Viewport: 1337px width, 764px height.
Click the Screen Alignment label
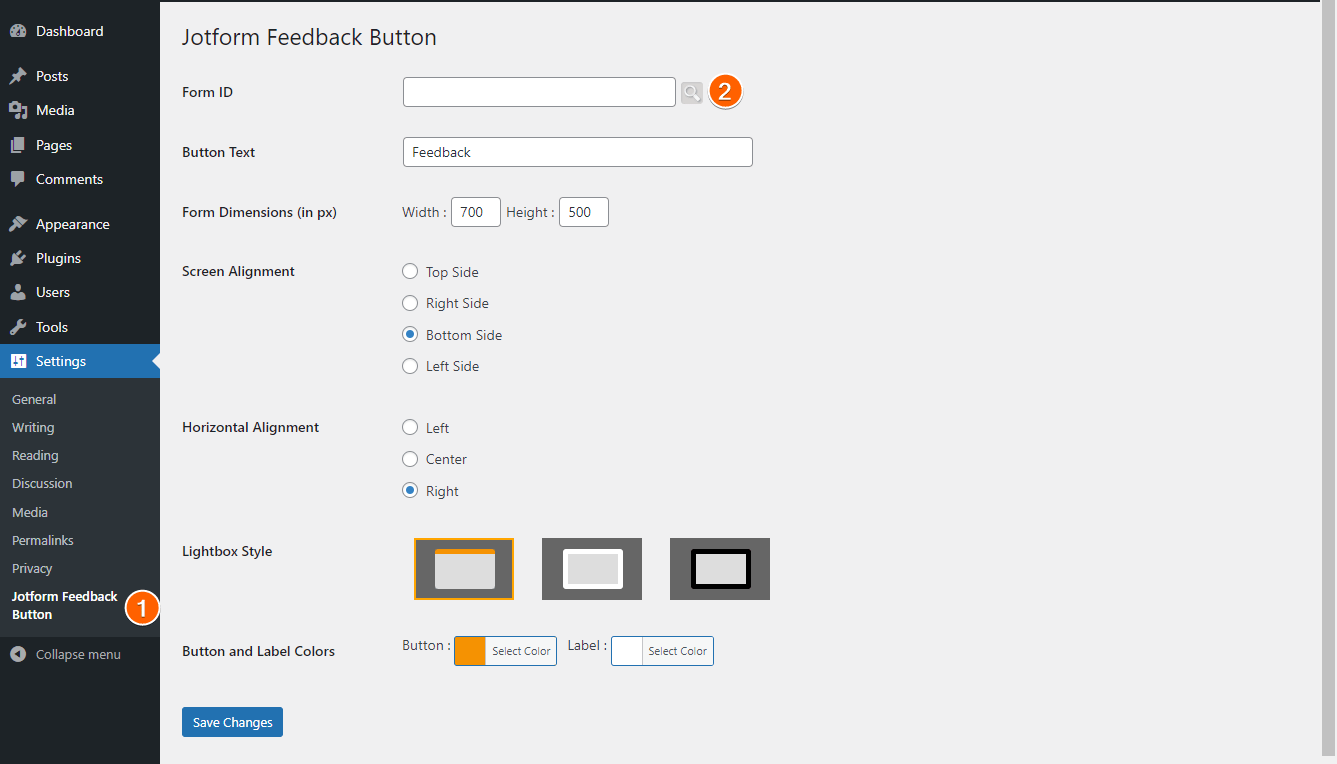click(238, 271)
